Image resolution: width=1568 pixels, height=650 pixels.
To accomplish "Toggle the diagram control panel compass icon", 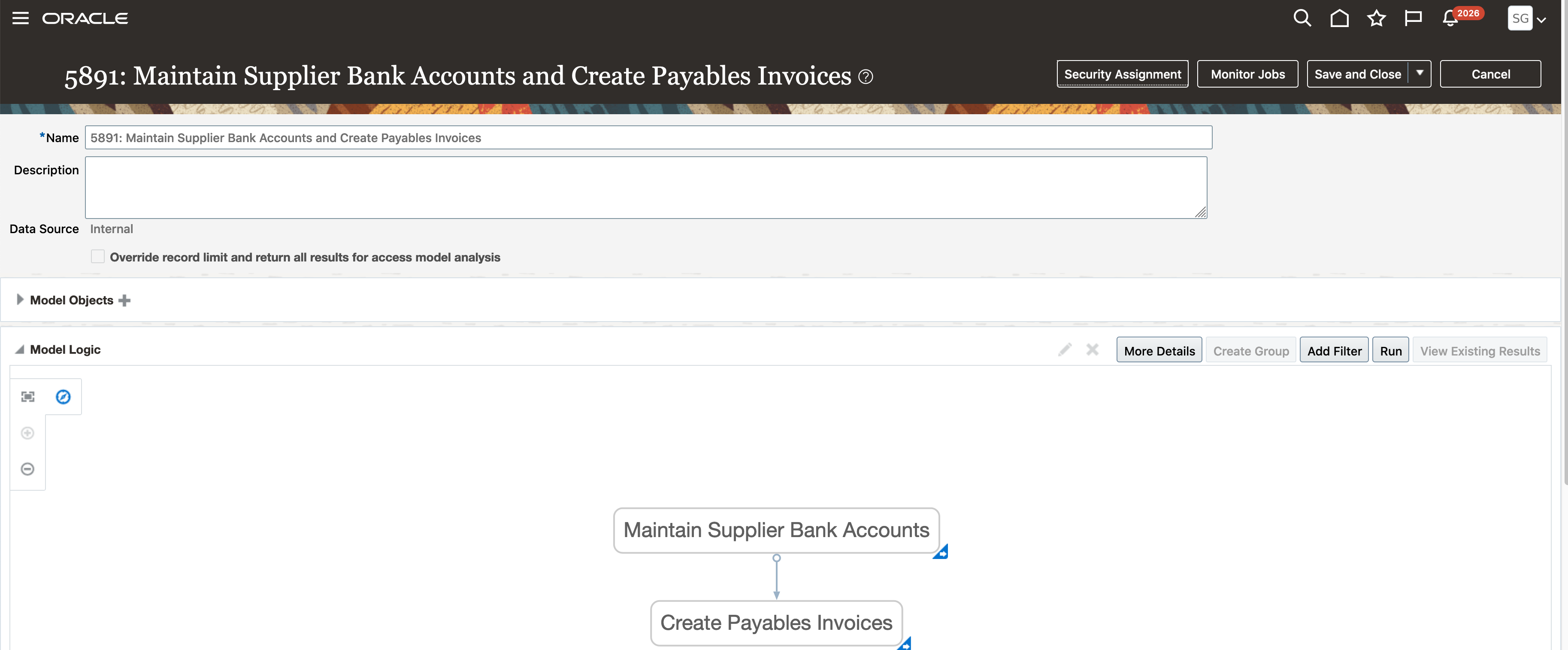I will click(x=64, y=397).
